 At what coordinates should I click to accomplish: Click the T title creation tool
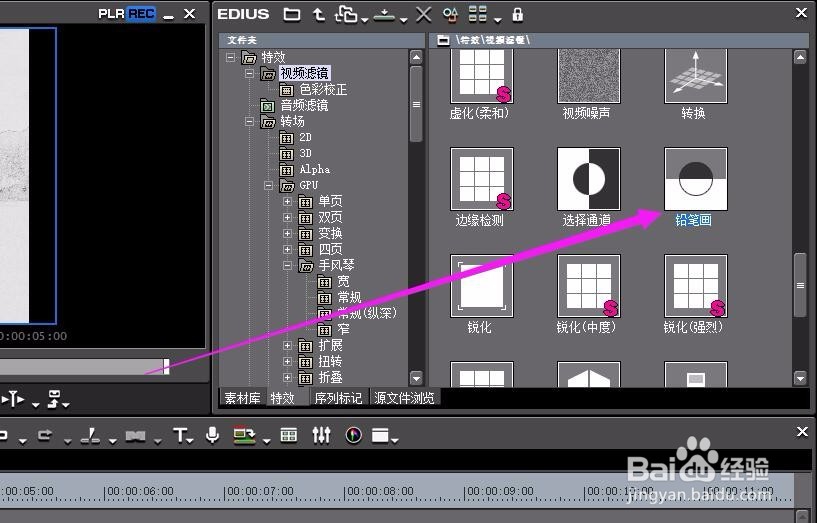[x=180, y=435]
